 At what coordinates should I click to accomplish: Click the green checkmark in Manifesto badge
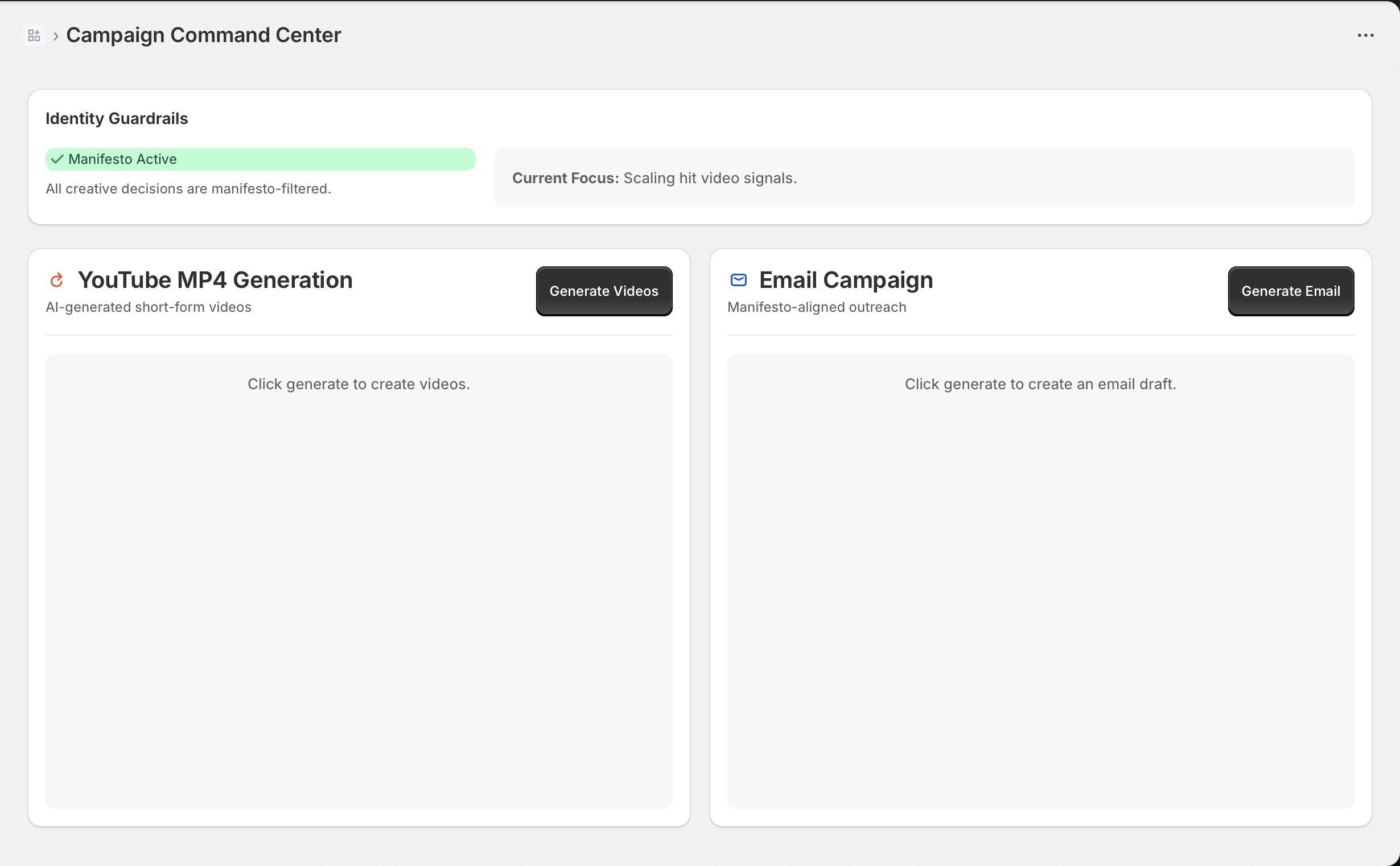point(57,159)
